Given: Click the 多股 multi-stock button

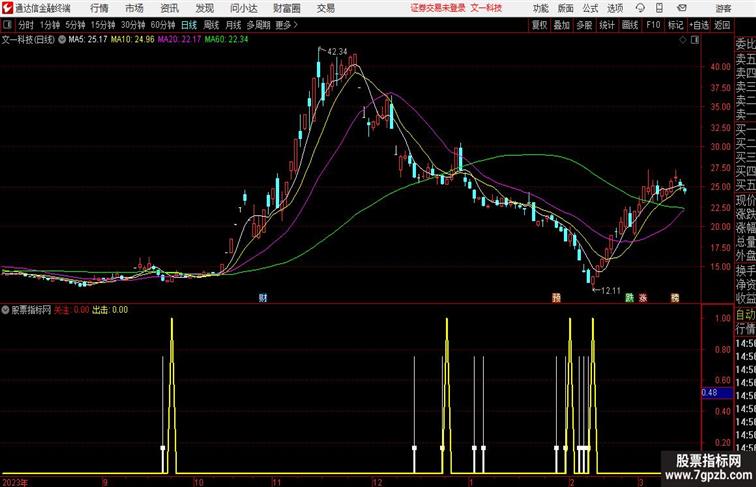Looking at the screenshot, I should pyautogui.click(x=584, y=25).
